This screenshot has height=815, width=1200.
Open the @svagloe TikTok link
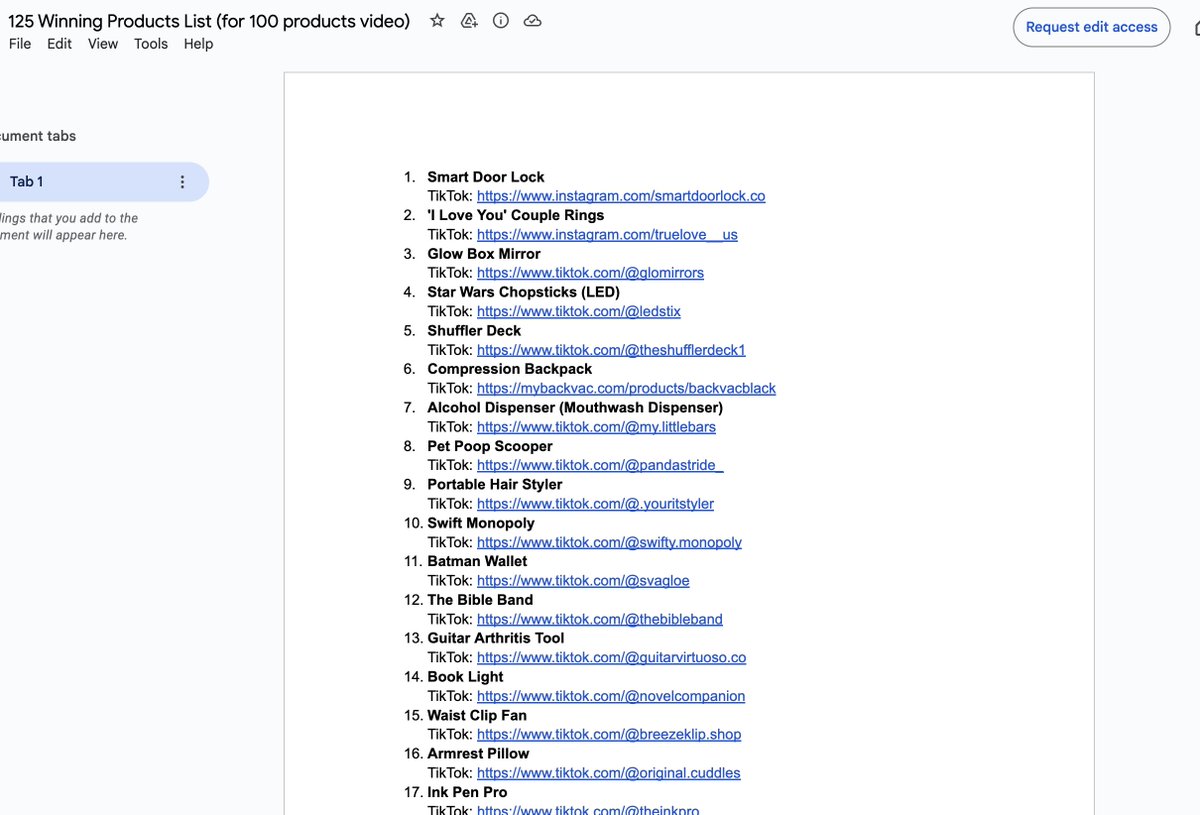click(x=583, y=580)
